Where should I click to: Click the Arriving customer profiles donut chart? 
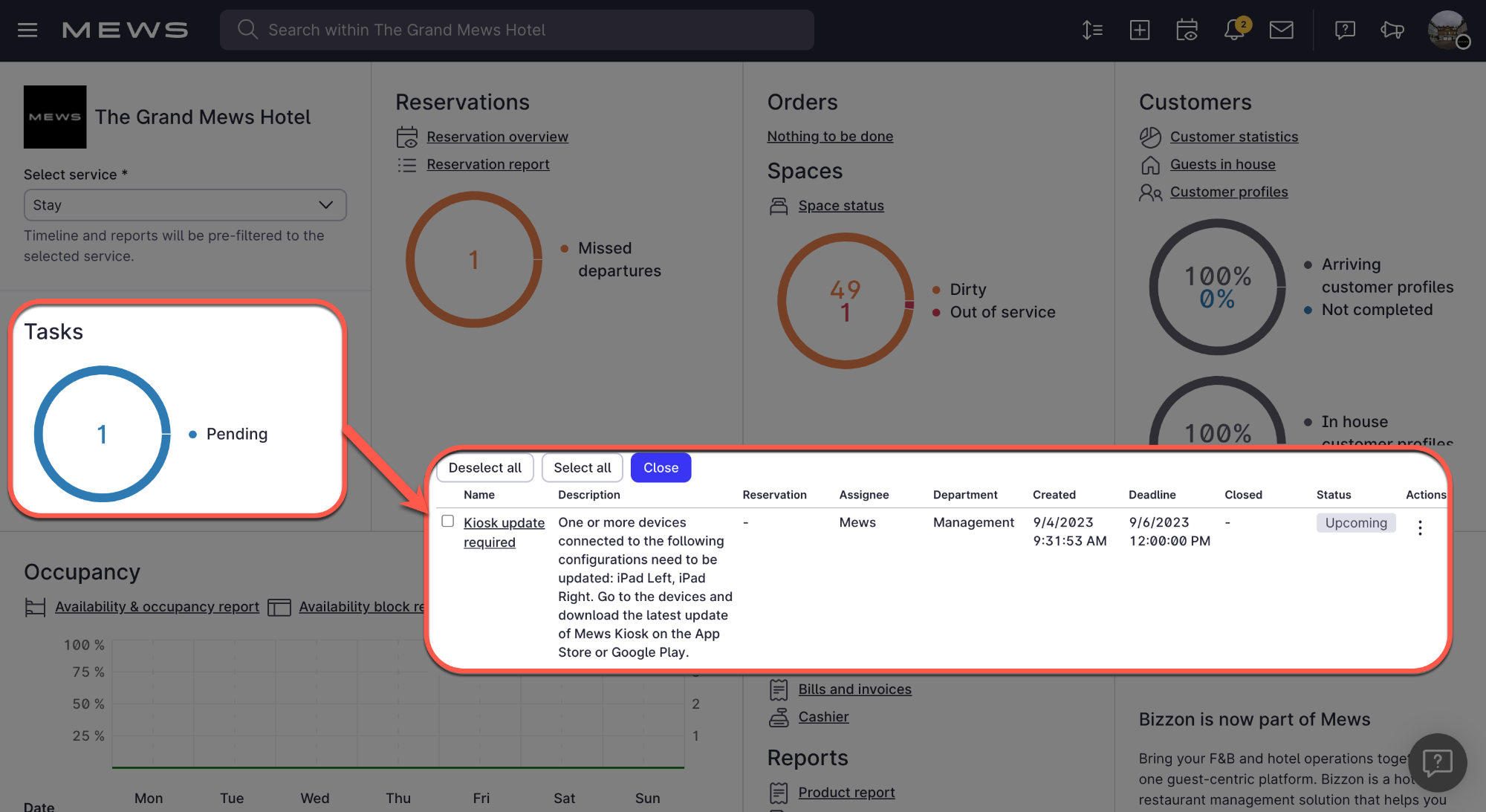click(1217, 287)
